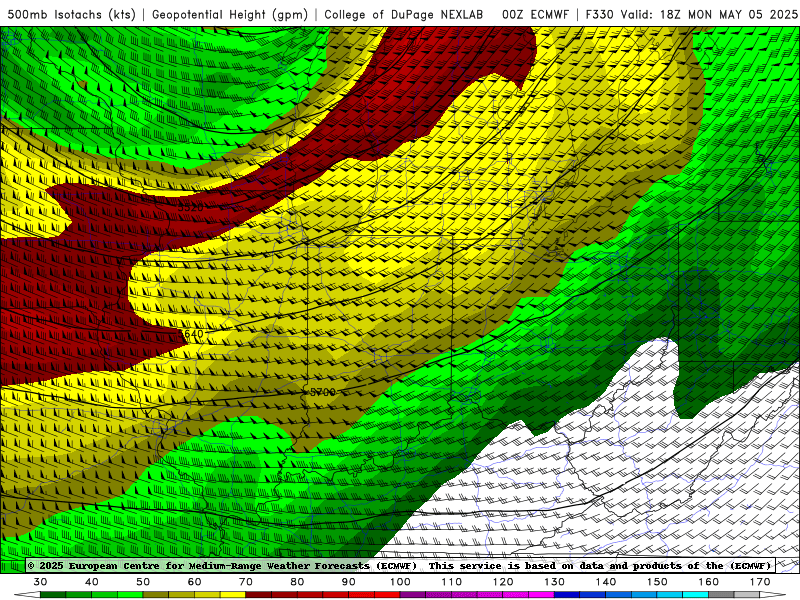The image size is (800, 600).
Task: Click the ECMWF copyright notice text
Action: (222, 565)
